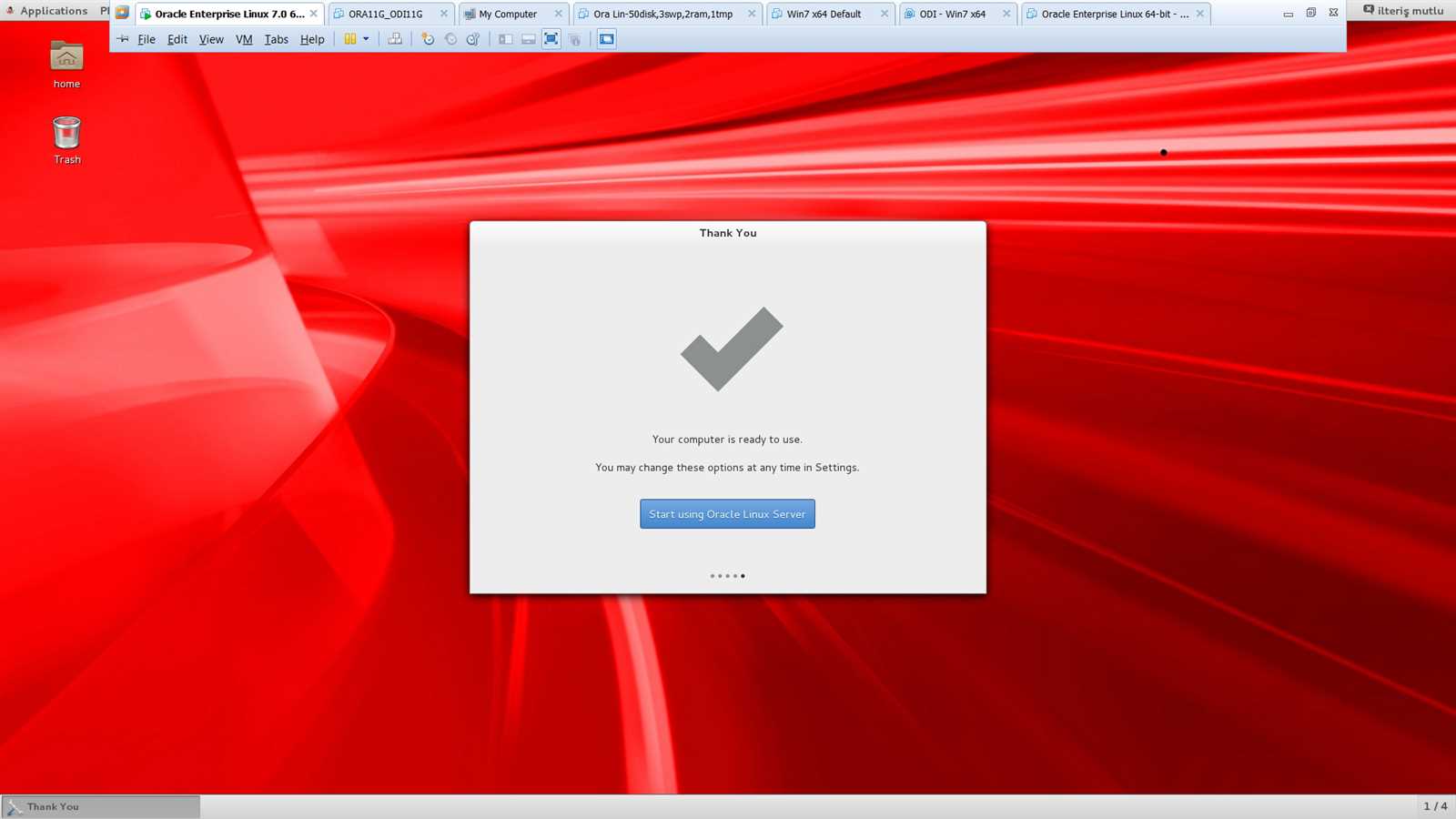Open the VM menu

[x=244, y=39]
